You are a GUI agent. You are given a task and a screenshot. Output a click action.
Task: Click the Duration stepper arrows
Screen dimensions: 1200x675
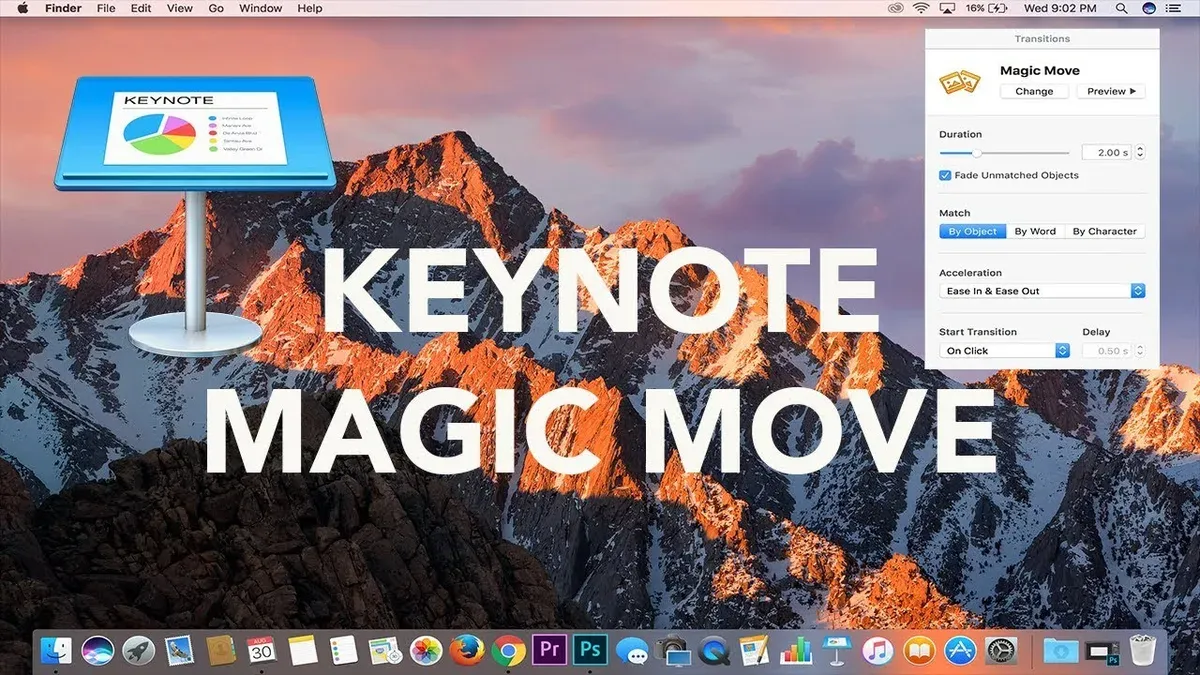click(1140, 153)
